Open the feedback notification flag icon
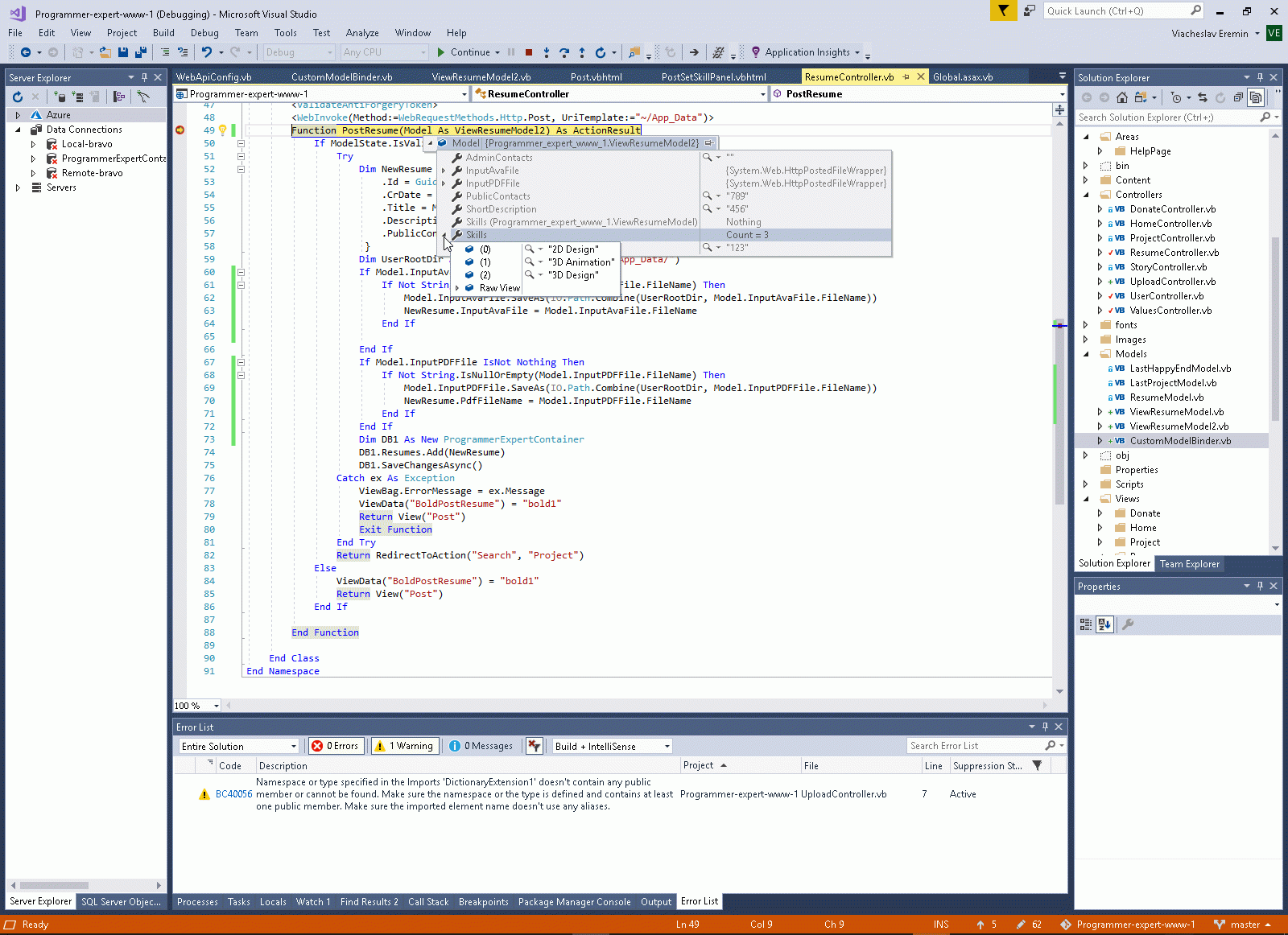Image resolution: width=1288 pixels, height=935 pixels. (1003, 10)
